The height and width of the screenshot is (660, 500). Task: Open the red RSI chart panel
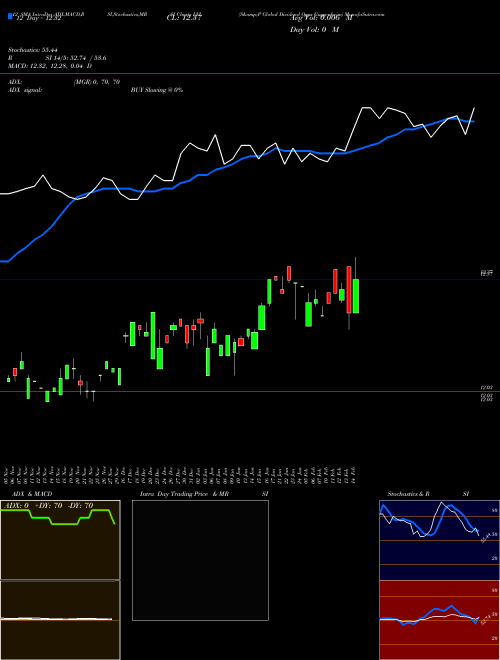coord(439,620)
